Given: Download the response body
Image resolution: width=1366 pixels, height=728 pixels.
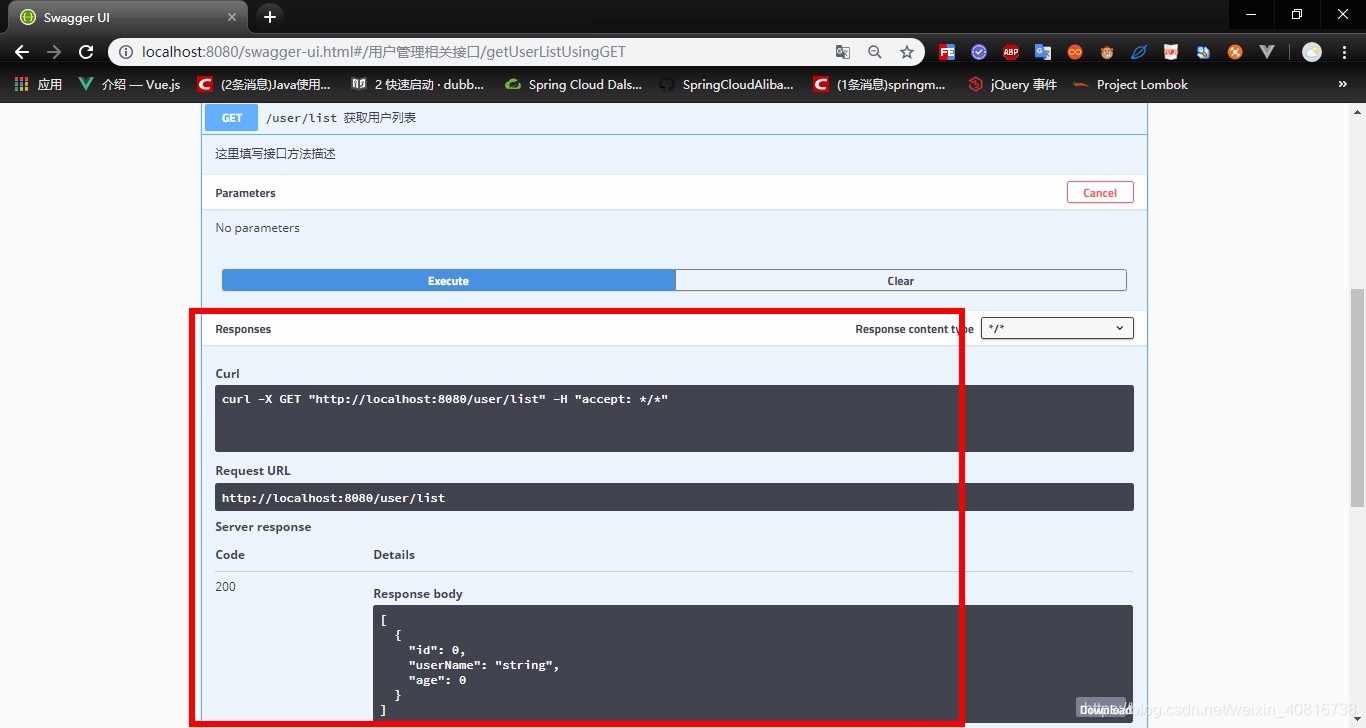Looking at the screenshot, I should tap(1102, 709).
